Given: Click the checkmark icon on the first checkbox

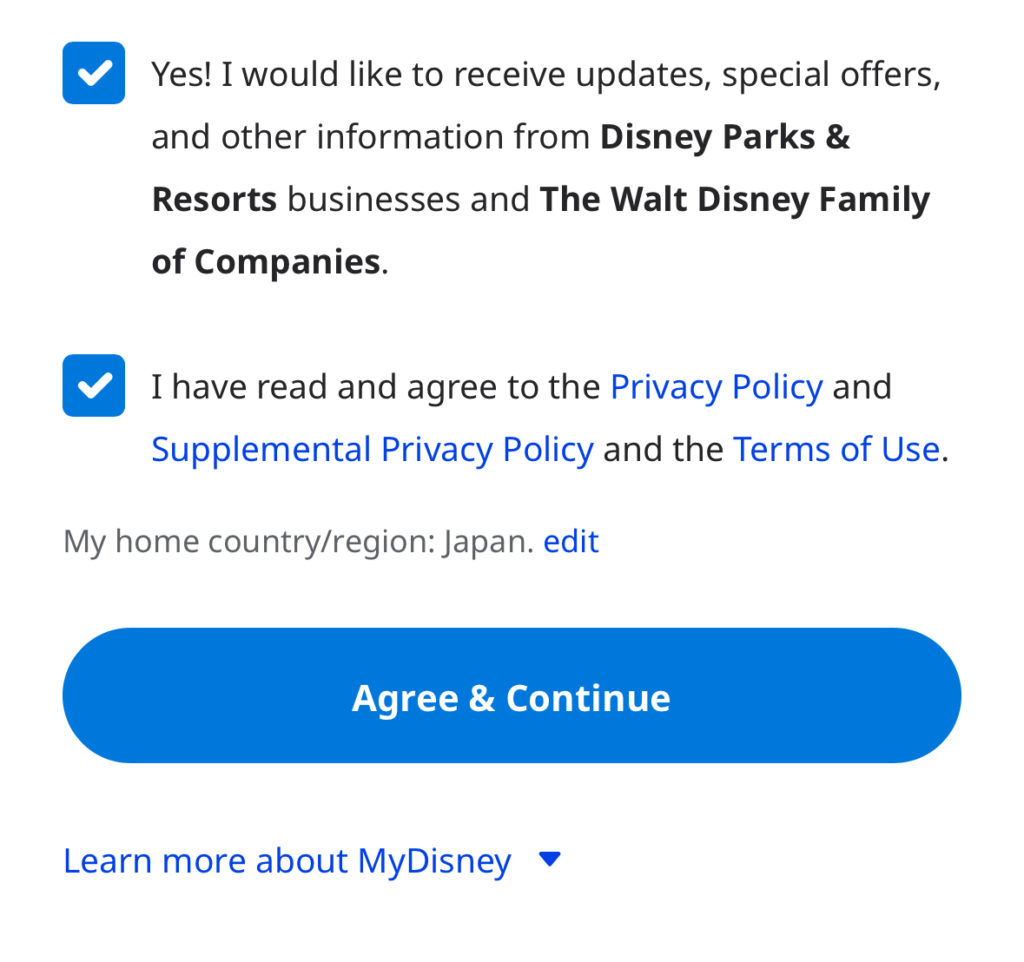Looking at the screenshot, I should (x=93, y=71).
